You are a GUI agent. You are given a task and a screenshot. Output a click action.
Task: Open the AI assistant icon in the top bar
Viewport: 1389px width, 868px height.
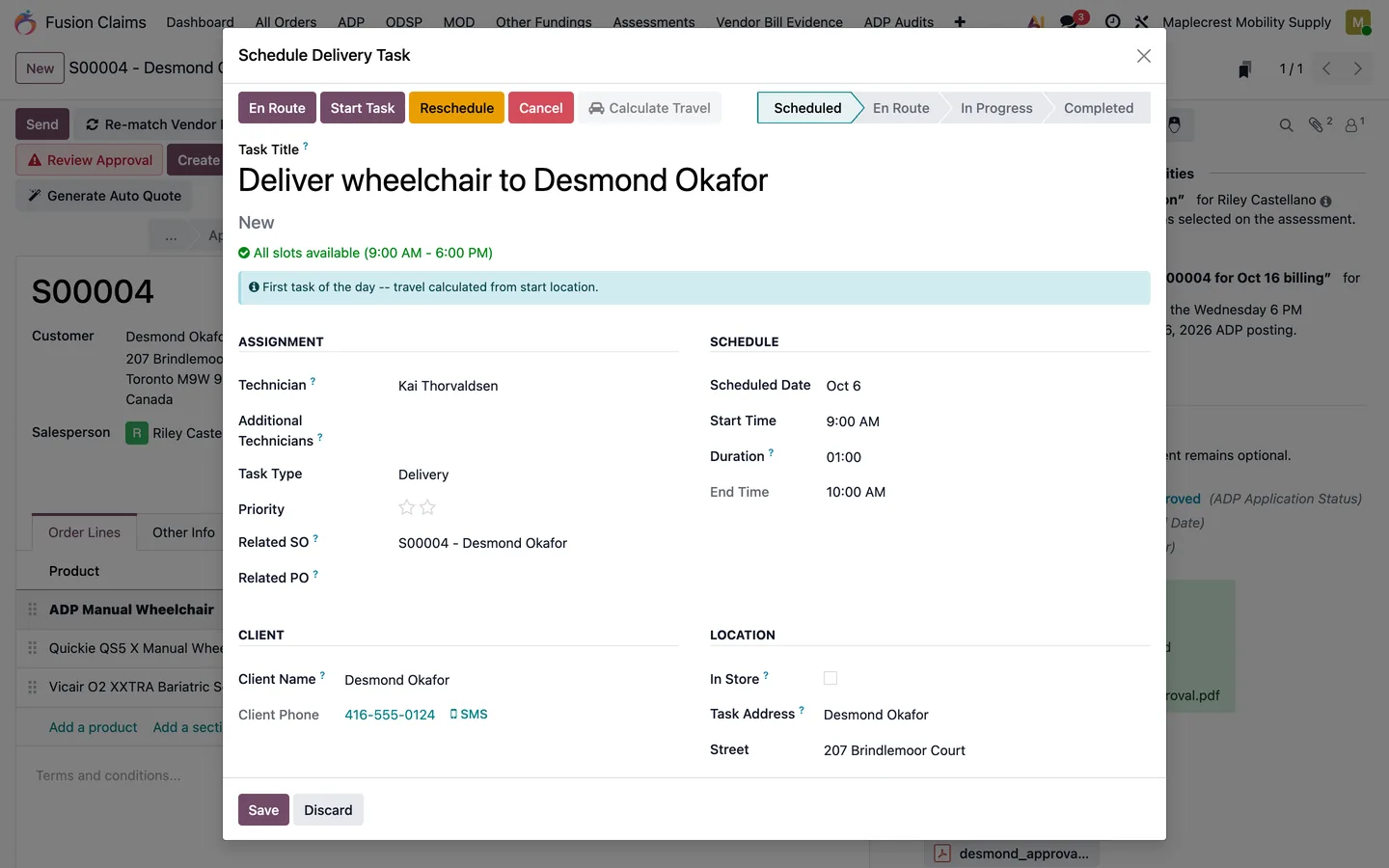click(1036, 21)
